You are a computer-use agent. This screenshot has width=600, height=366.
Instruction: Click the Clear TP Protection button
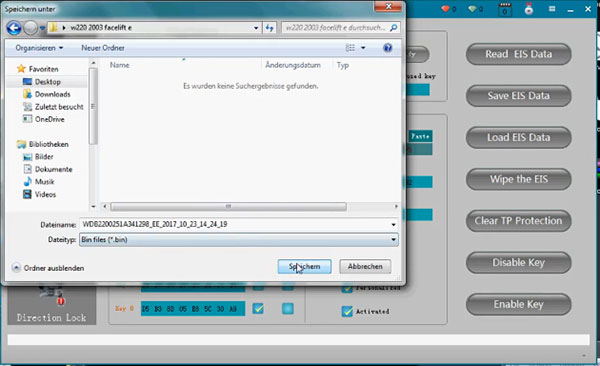coord(518,221)
